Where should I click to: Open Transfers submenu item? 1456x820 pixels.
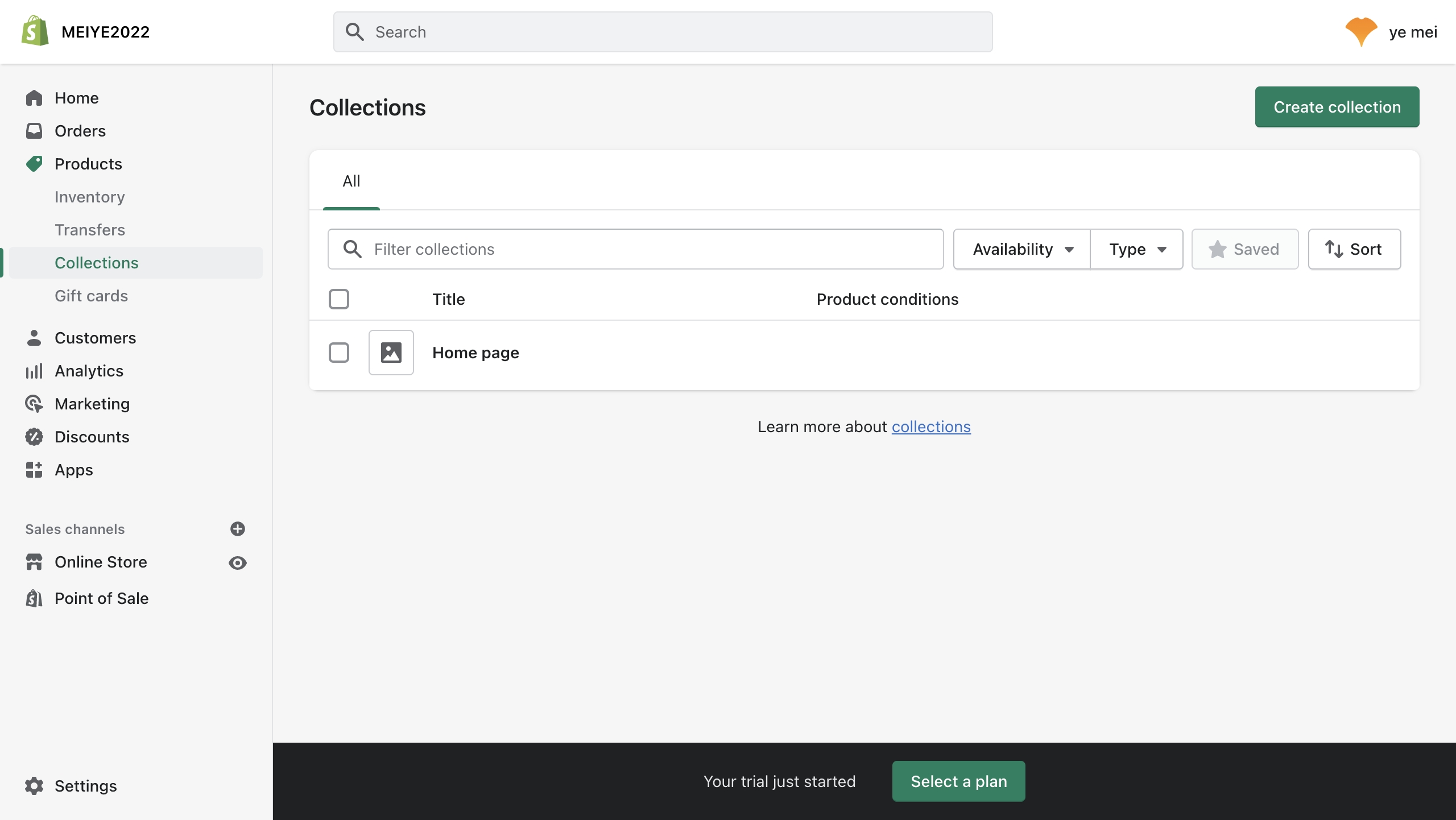click(x=90, y=230)
